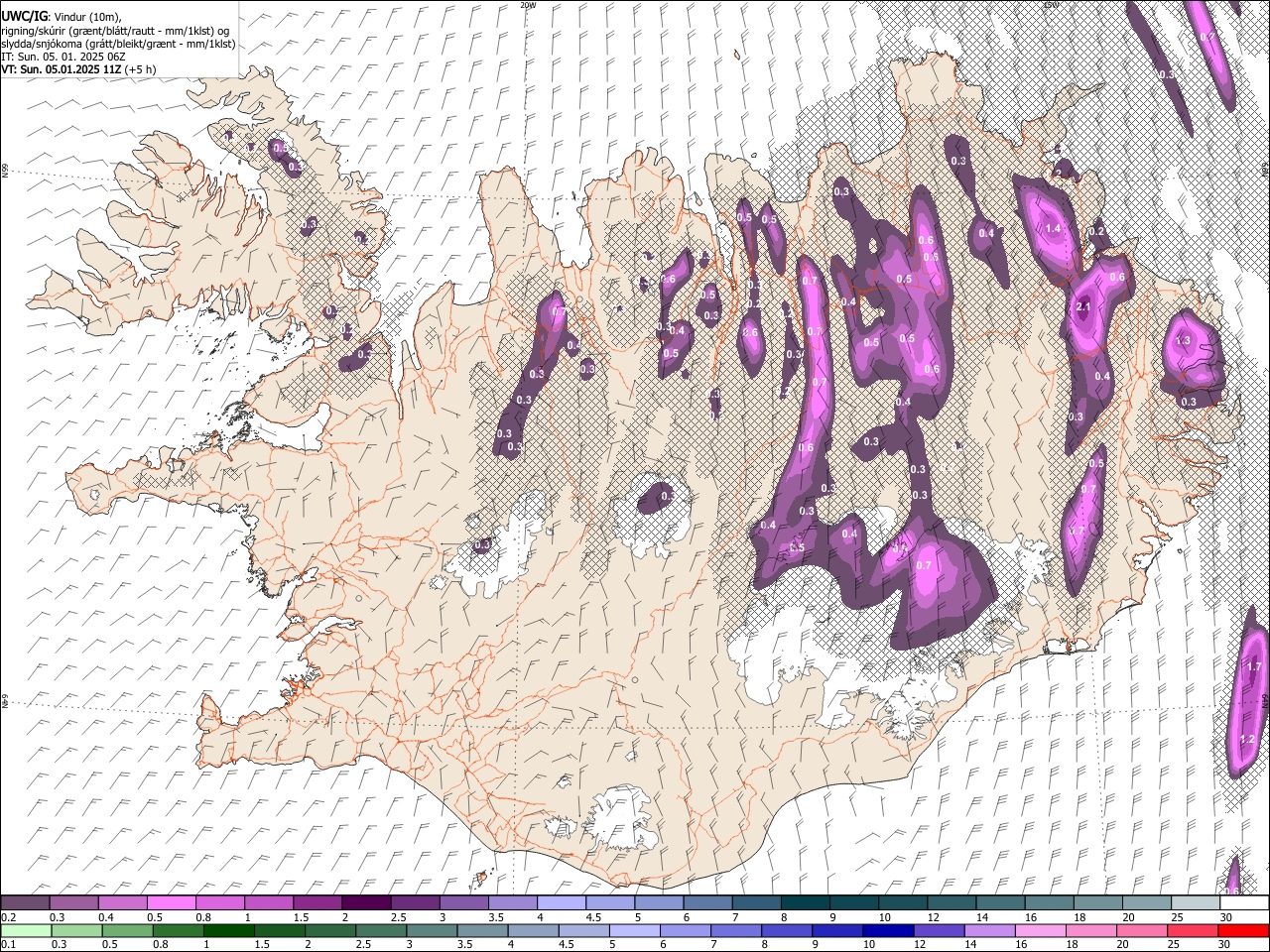1270x952 pixels.
Task: Select the bright pink 0.5 snow swatch
Action: point(172,902)
